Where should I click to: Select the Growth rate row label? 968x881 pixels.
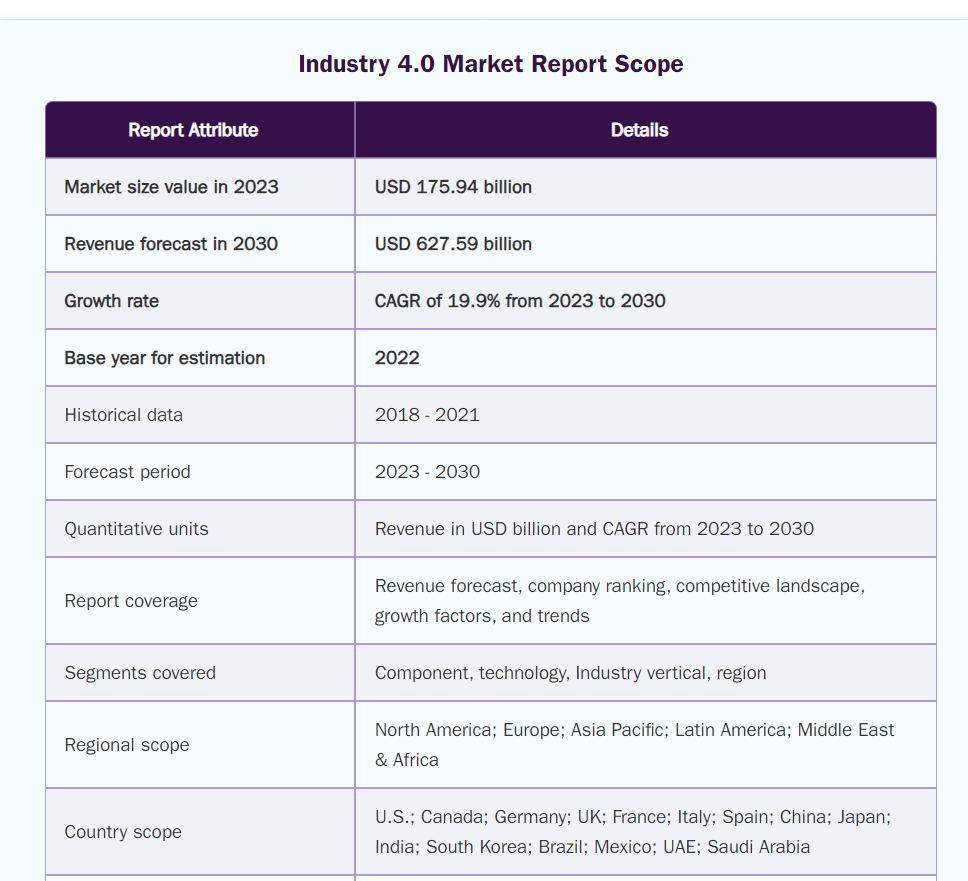[111, 301]
